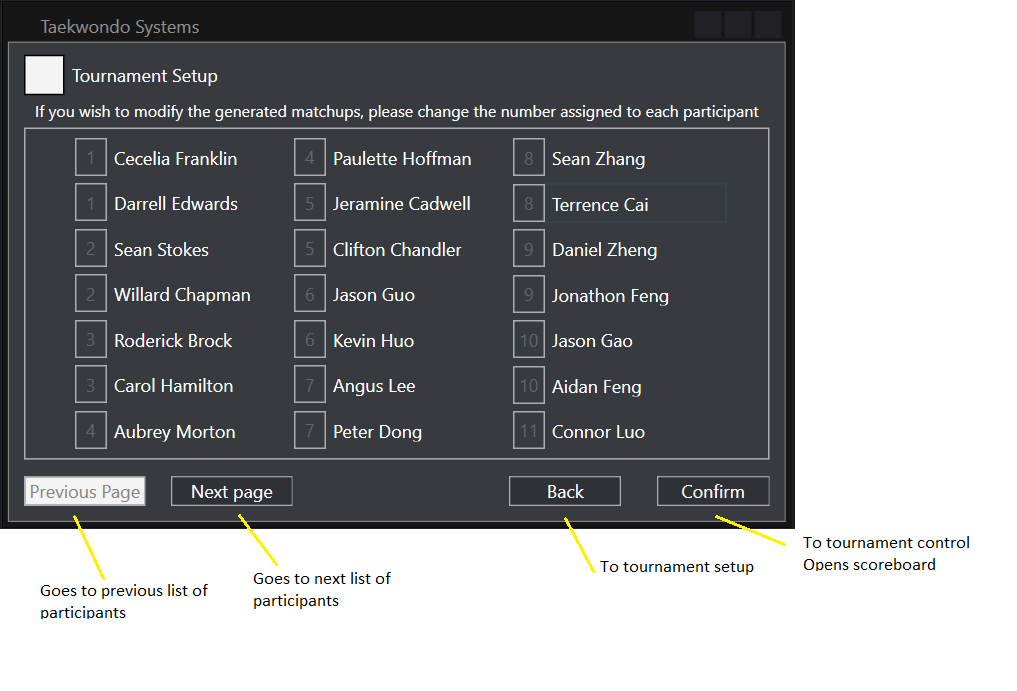Click Back to return to tournament setup
This screenshot has height=691, width=1017.
coord(564,491)
